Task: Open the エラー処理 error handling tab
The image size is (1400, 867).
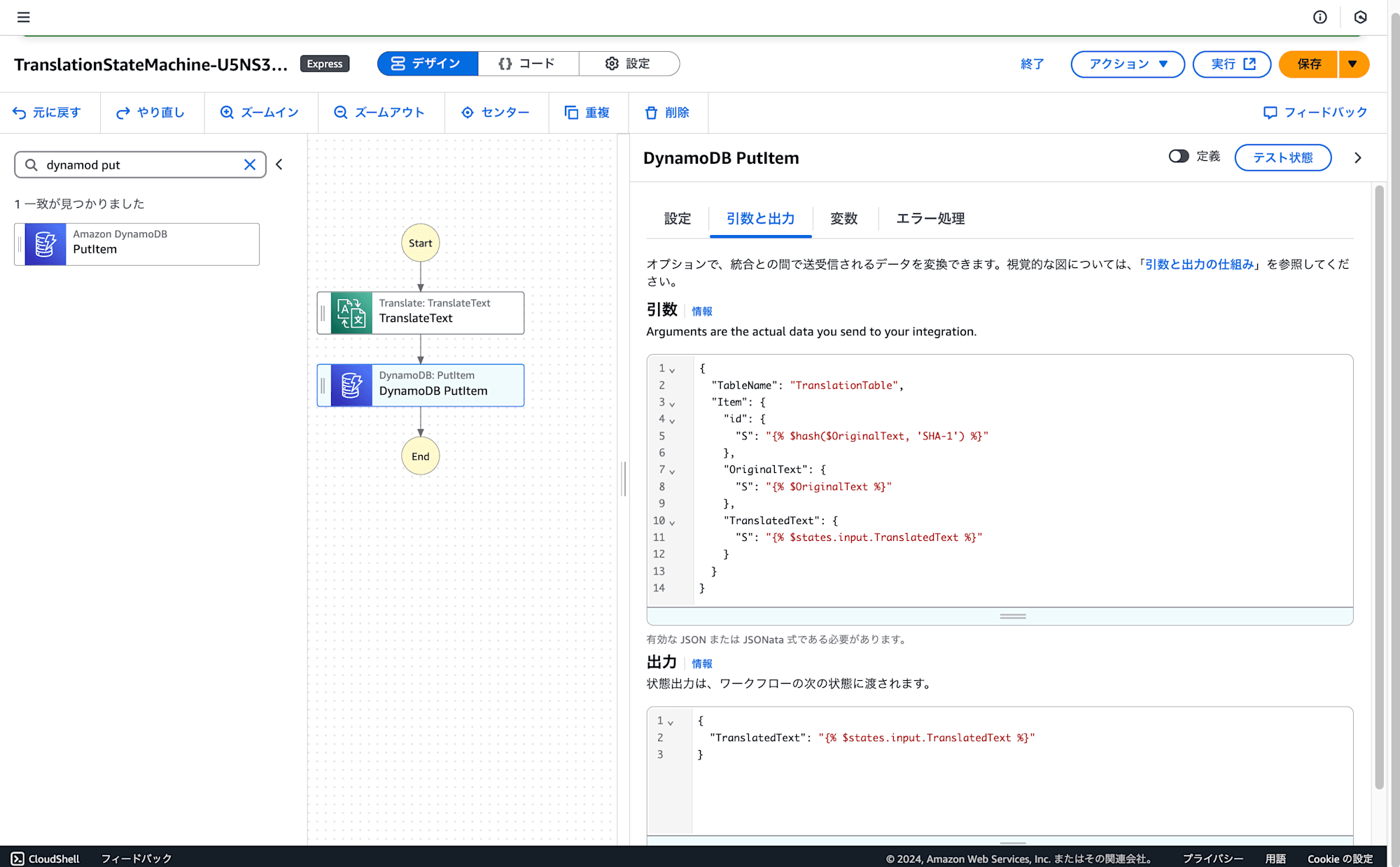Action: click(930, 219)
